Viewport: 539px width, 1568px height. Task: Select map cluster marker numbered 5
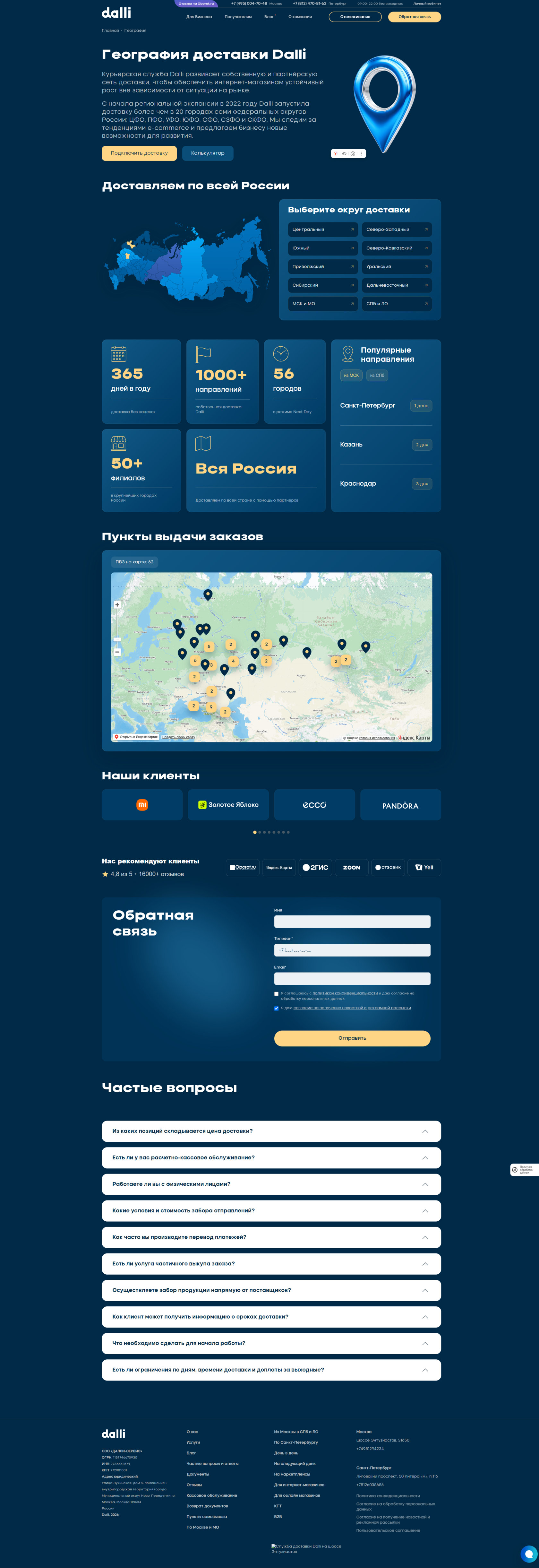[x=209, y=646]
